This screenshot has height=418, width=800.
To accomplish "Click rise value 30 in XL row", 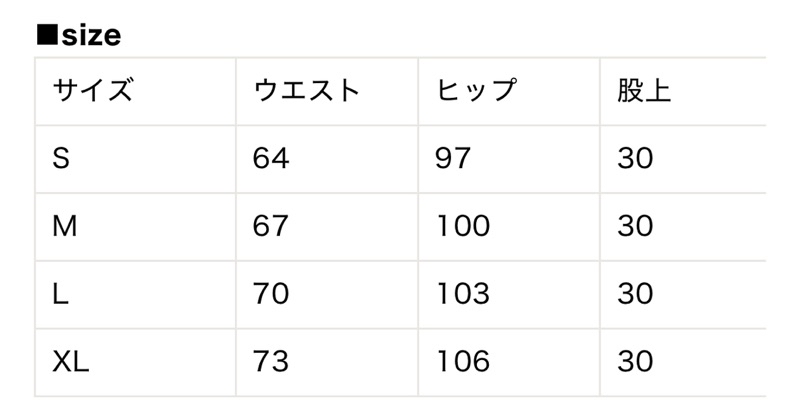I will point(635,362).
